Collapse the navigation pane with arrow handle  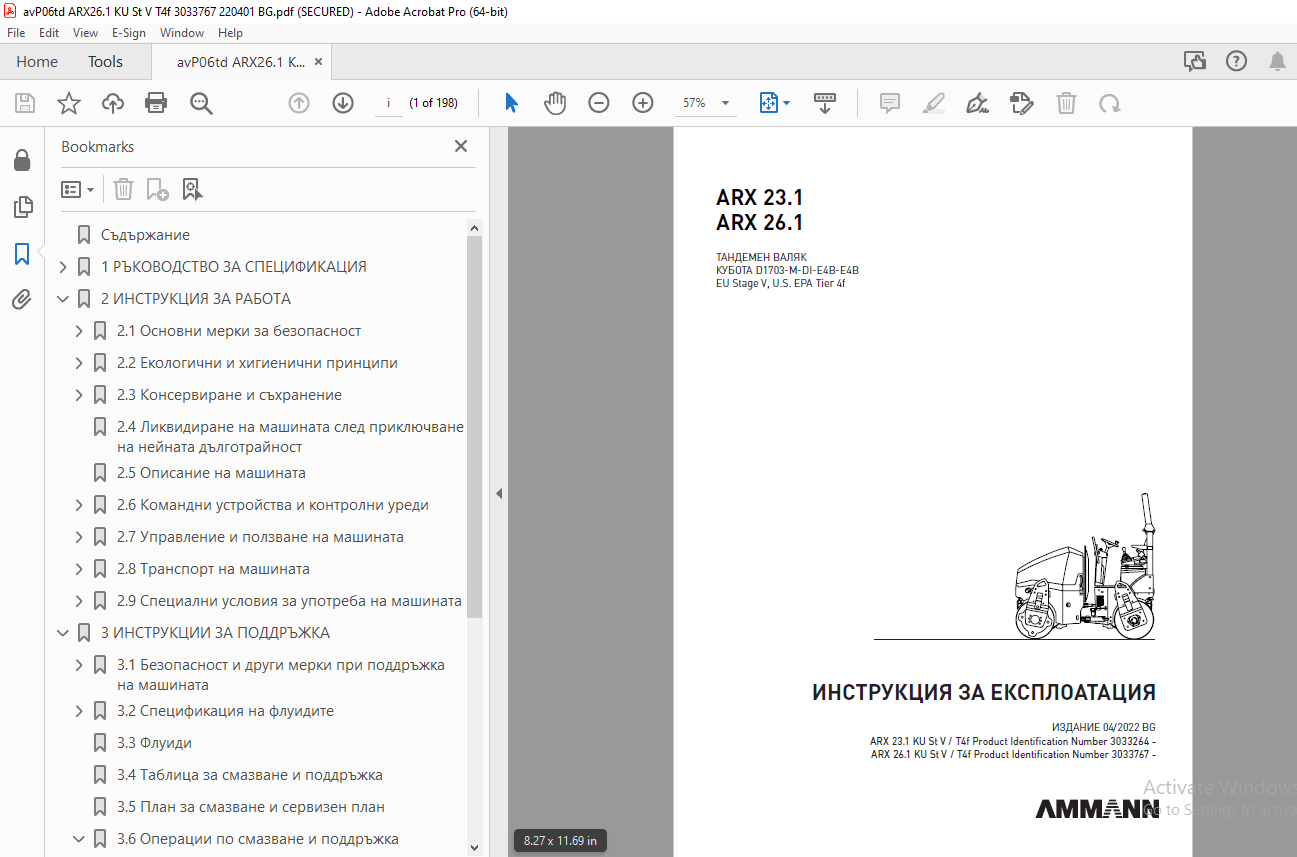[498, 493]
